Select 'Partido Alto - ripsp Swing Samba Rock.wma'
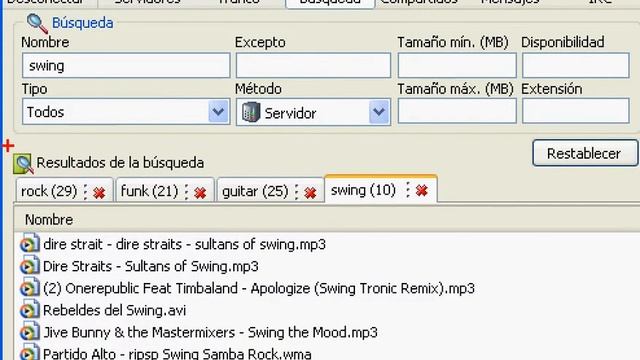Viewport: 640px width, 360px height. click(x=177, y=353)
